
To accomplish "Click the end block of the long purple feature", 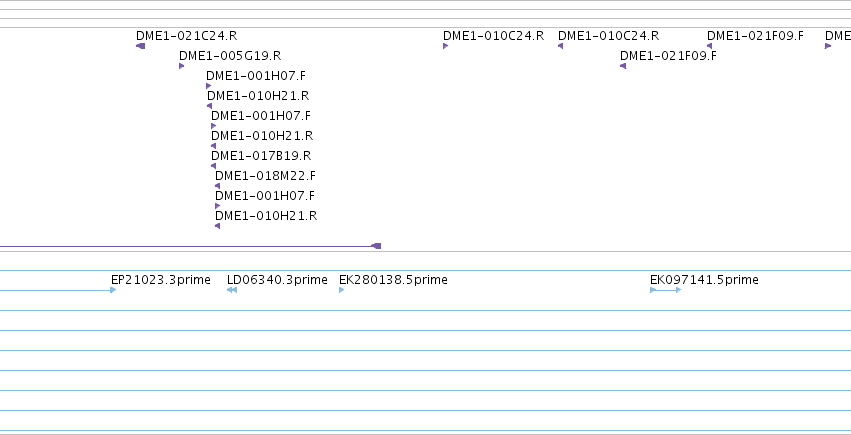I will (376, 246).
